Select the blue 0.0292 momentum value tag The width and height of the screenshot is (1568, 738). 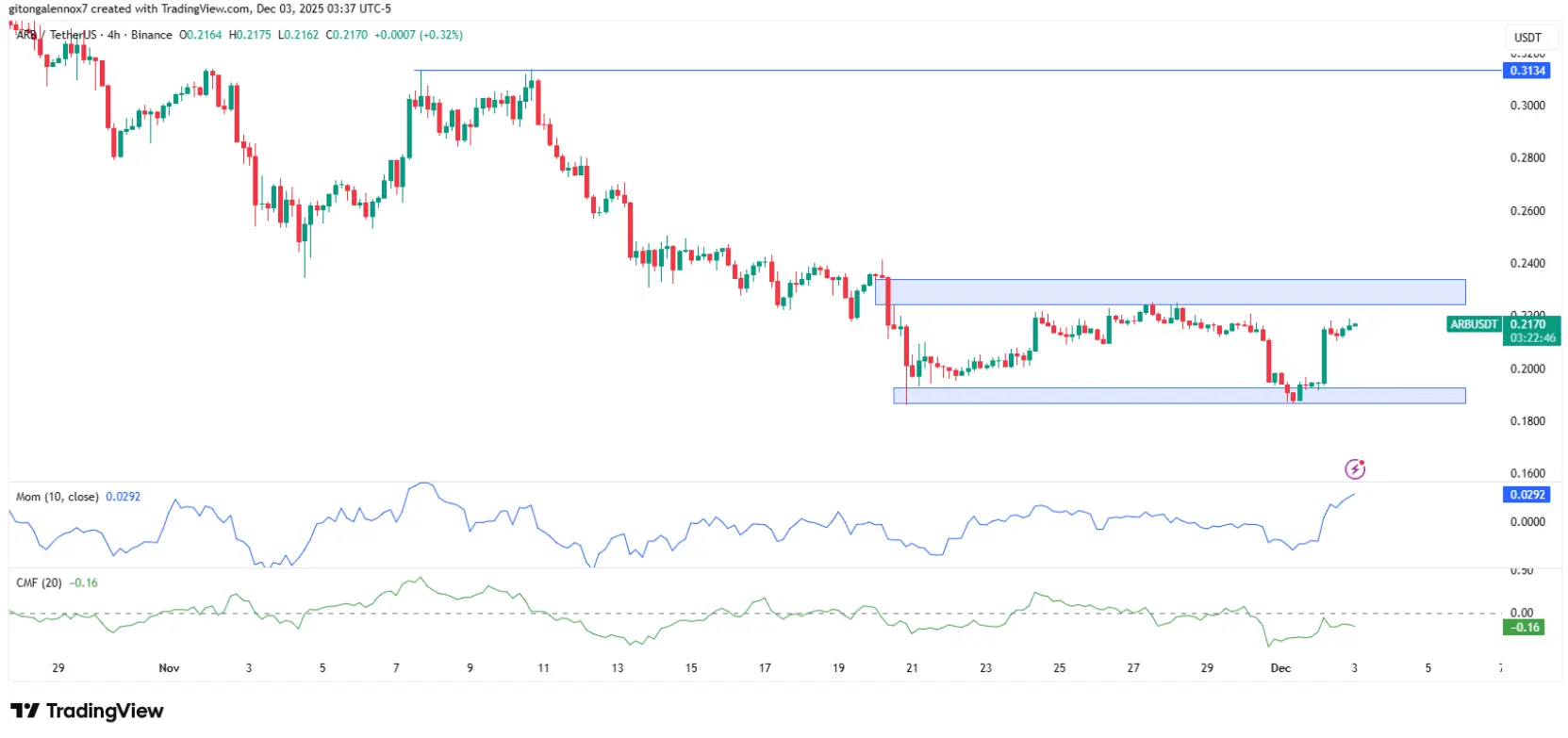[x=1527, y=495]
